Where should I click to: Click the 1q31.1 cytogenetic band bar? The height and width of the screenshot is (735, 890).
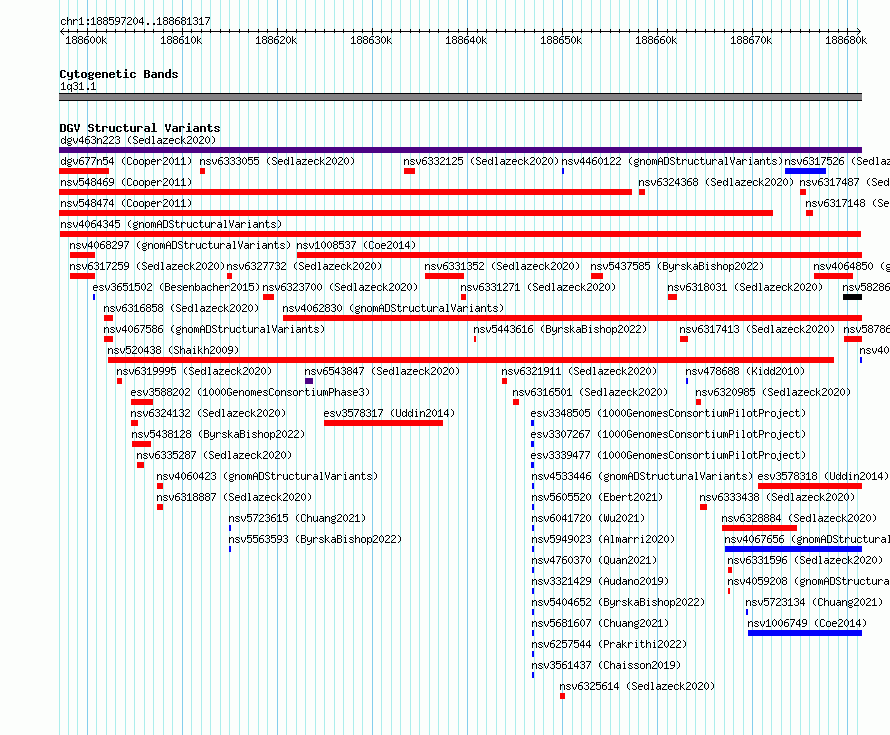tap(460, 97)
